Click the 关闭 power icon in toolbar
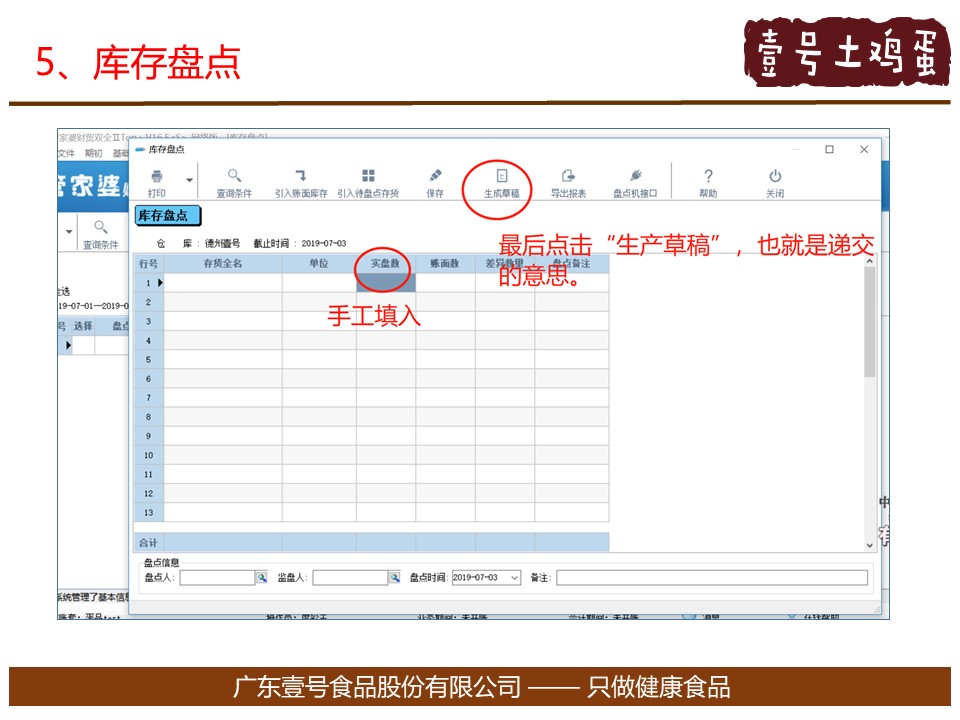The height and width of the screenshot is (720, 960). click(775, 177)
